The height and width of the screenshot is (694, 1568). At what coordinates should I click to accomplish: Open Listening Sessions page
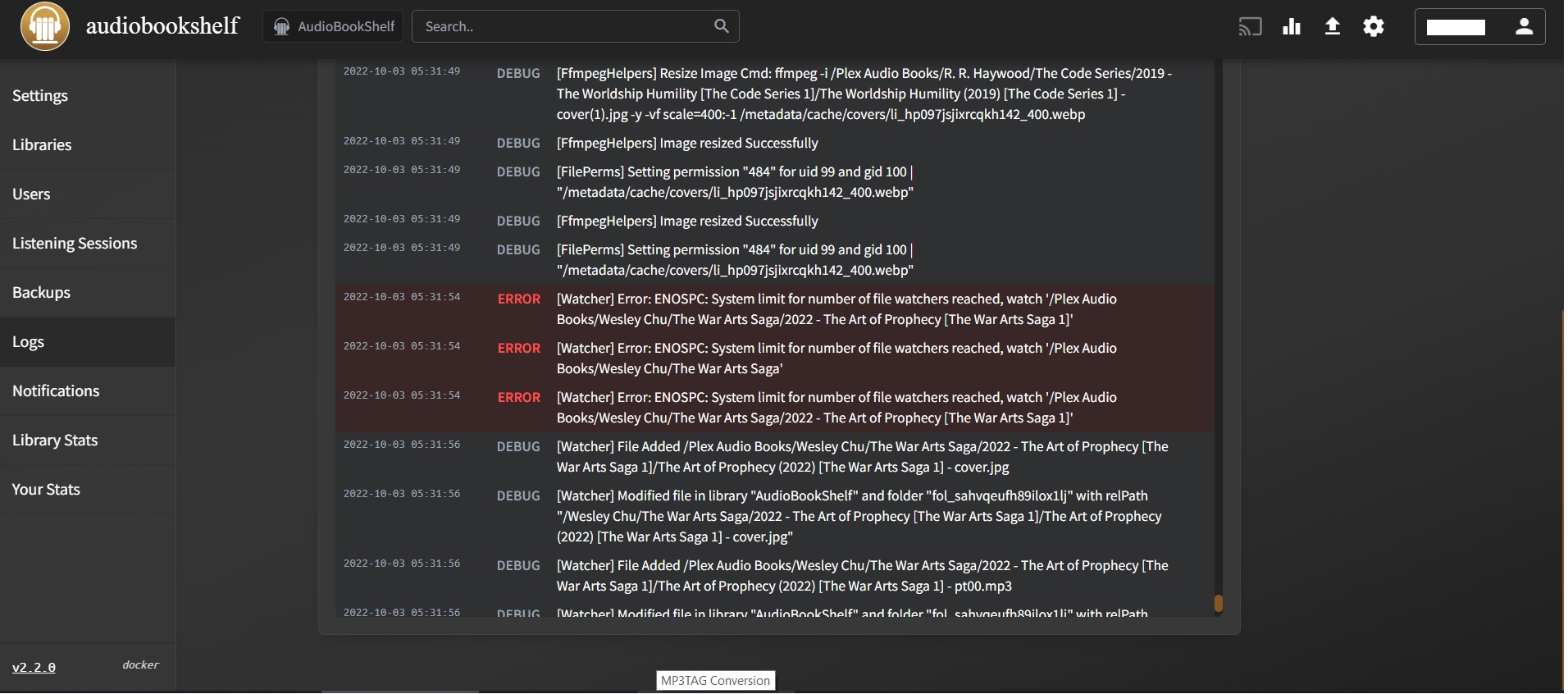click(88, 244)
